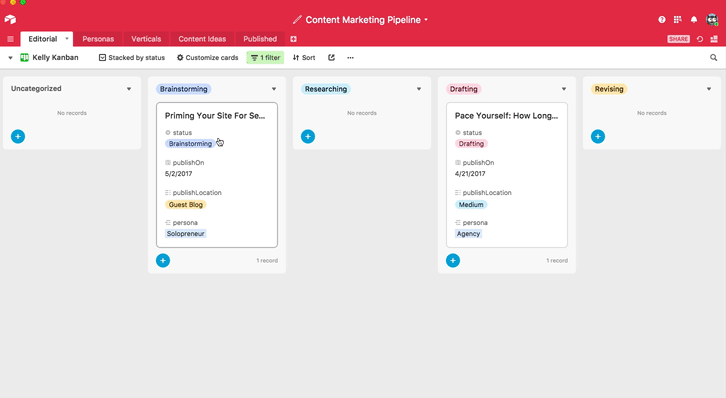Open Drafting stack dropdown menu
The height and width of the screenshot is (398, 726).
coord(564,89)
